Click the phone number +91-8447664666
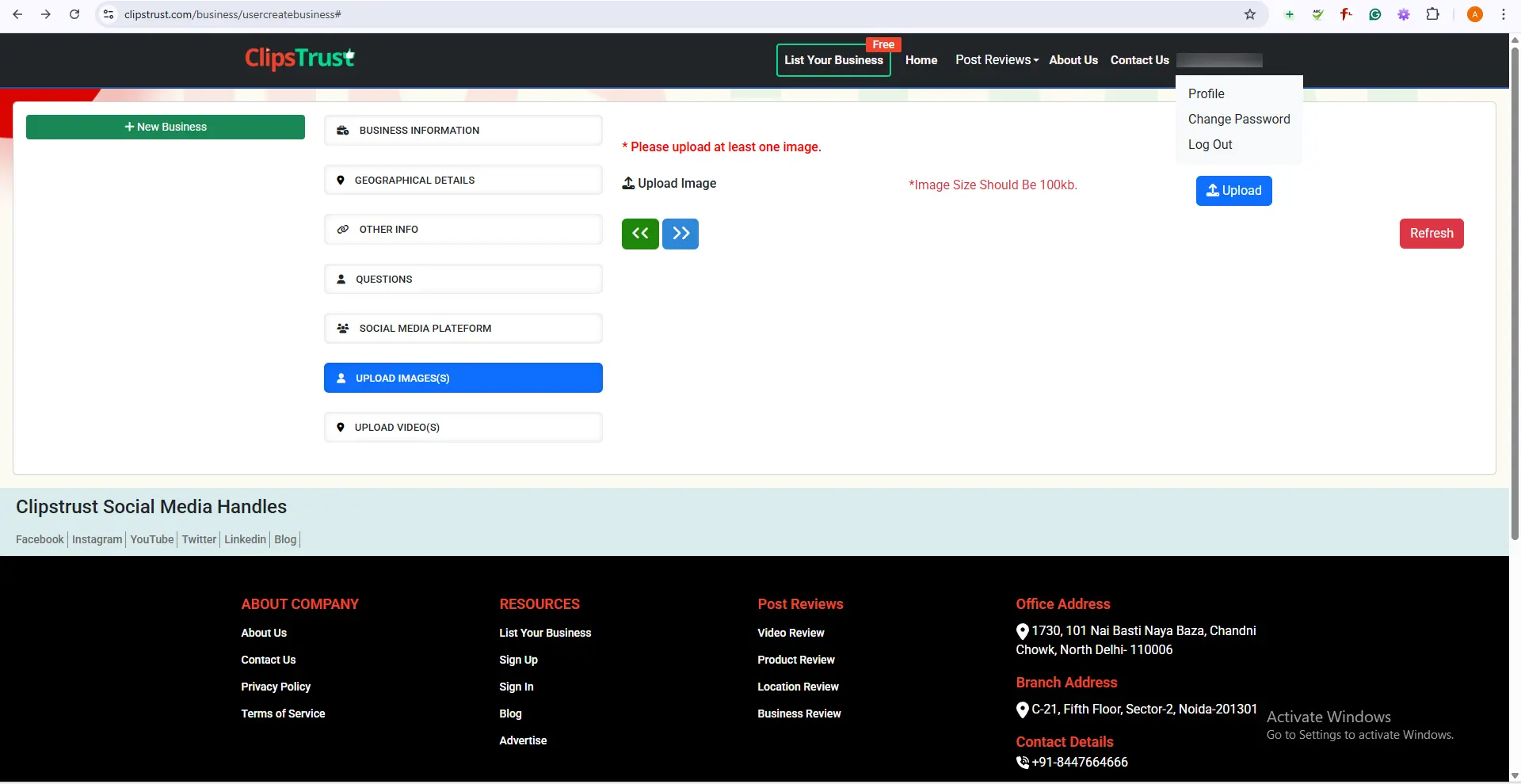The height and width of the screenshot is (784, 1521). click(x=1080, y=762)
